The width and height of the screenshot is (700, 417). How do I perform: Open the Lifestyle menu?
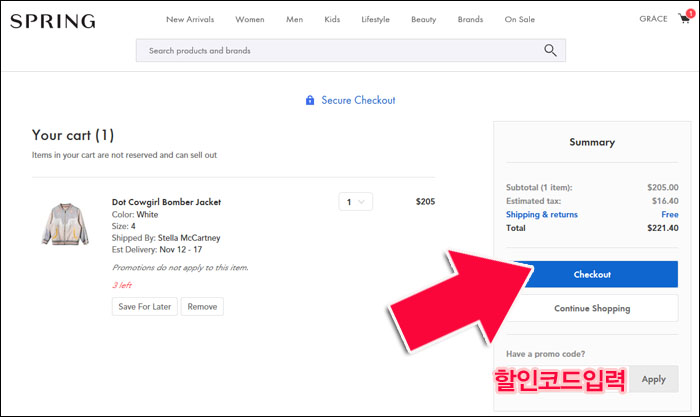point(375,19)
